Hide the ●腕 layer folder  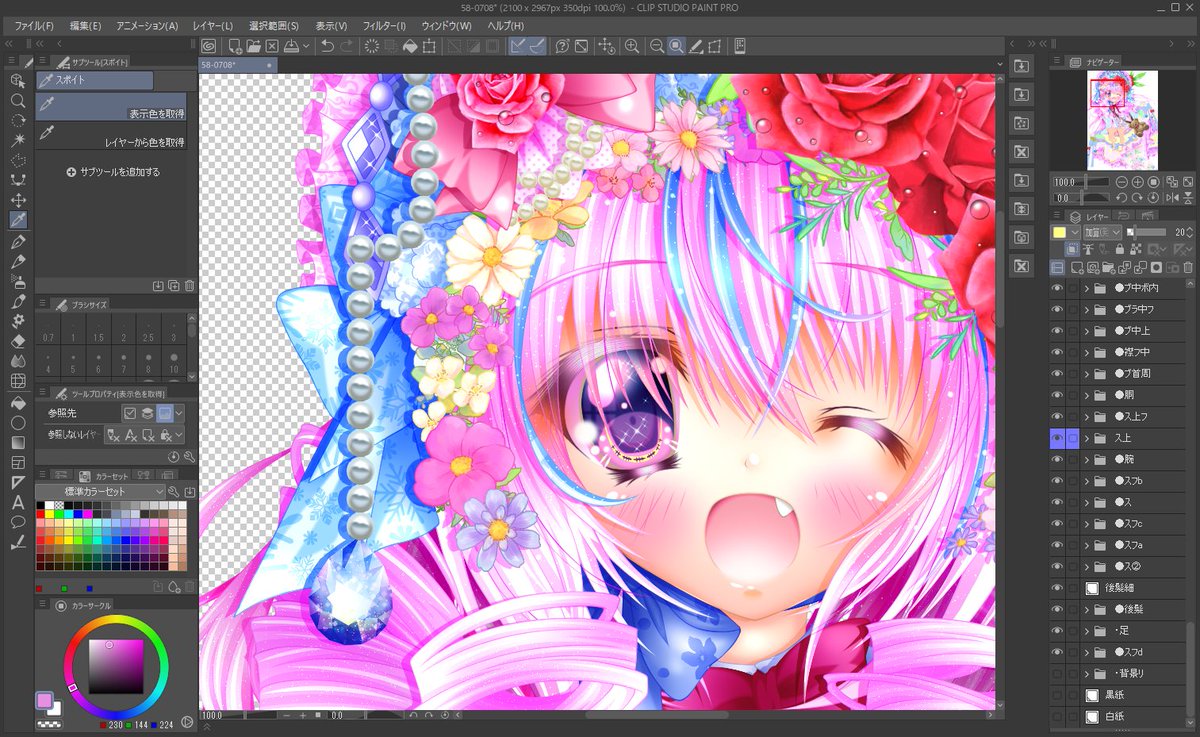pos(1057,459)
